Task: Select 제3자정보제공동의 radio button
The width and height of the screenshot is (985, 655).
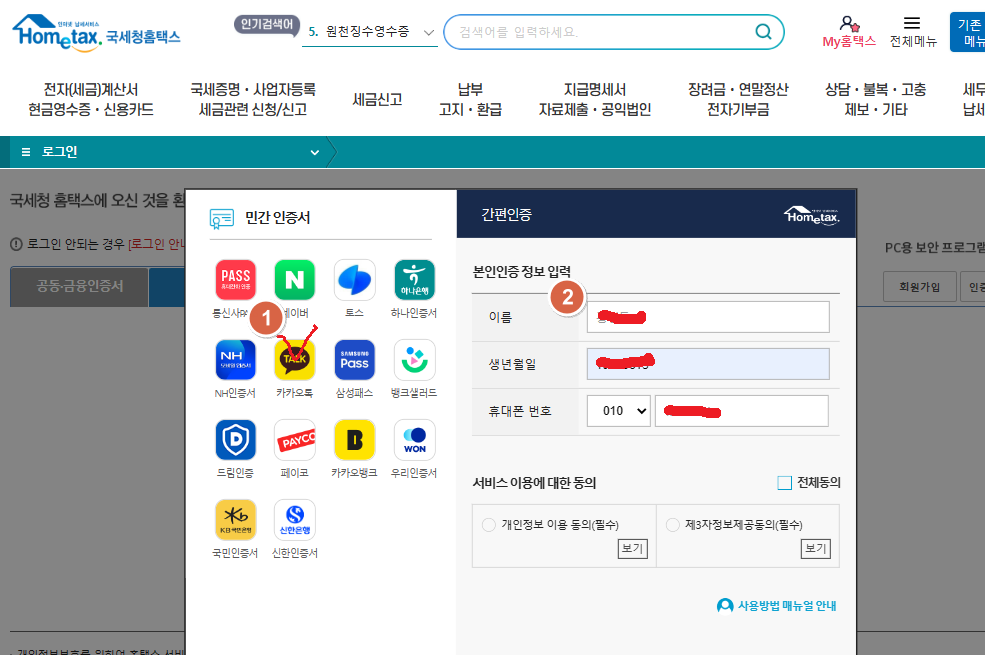Action: pyautogui.click(x=673, y=524)
